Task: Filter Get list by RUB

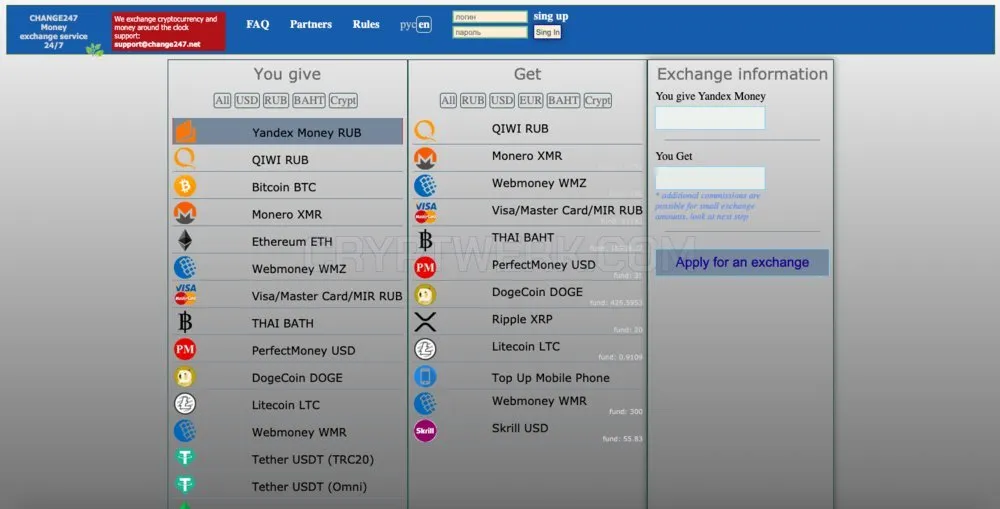Action: pyautogui.click(x=473, y=100)
